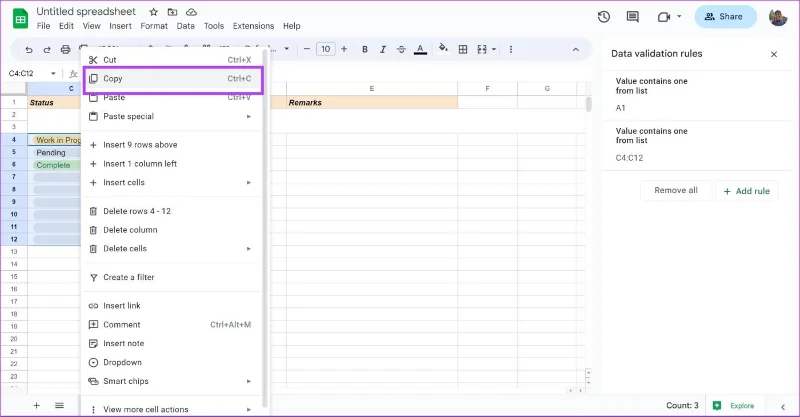Choose Delete column option

click(x=171, y=230)
